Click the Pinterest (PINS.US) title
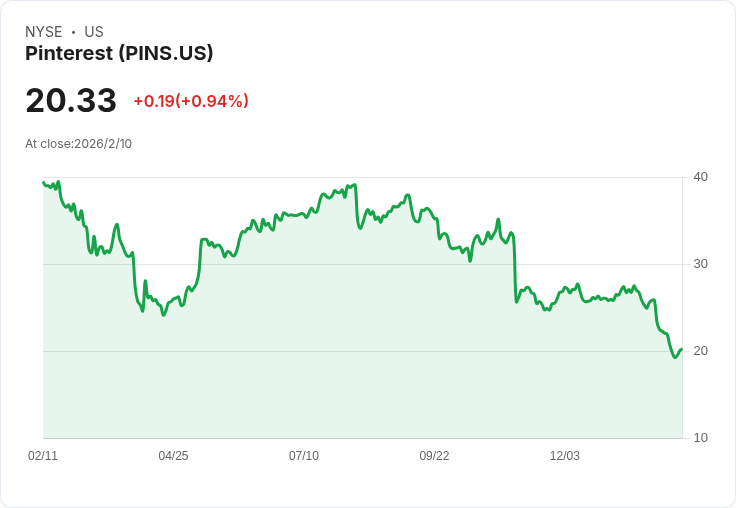This screenshot has height=508, width=736. point(119,54)
